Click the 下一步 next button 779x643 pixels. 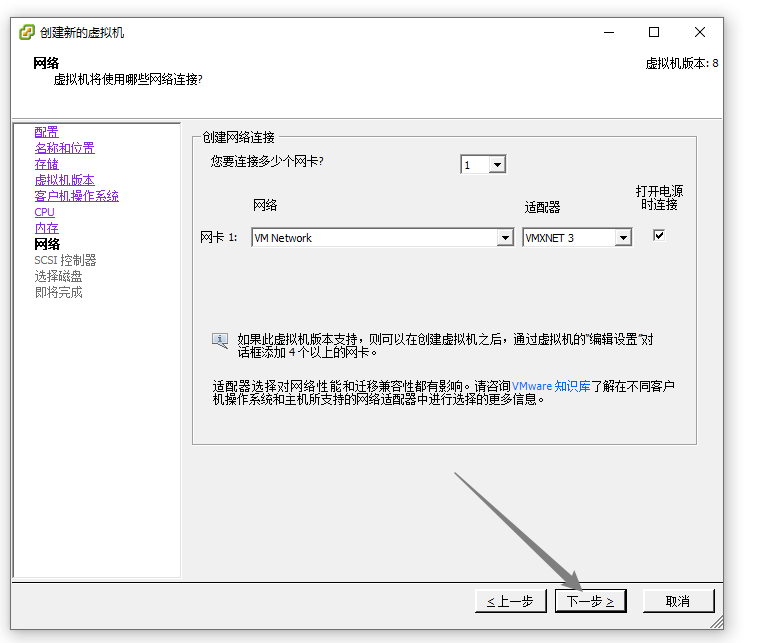591,601
